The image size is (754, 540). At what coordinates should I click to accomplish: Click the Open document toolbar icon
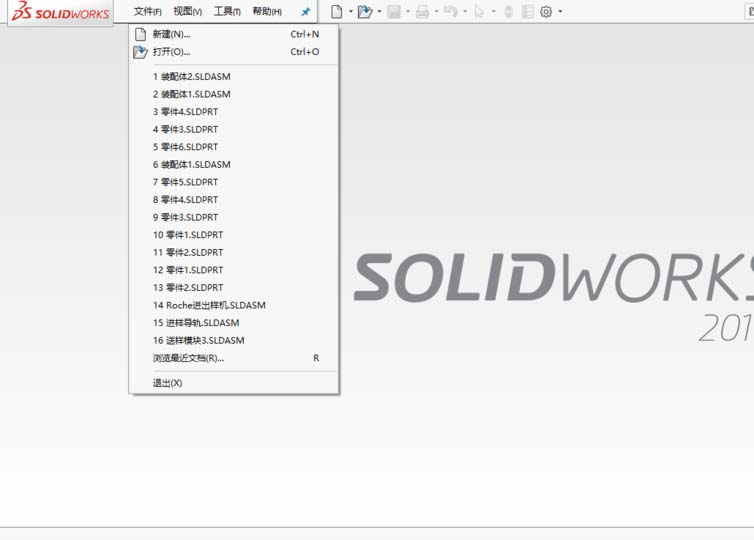pyautogui.click(x=365, y=12)
